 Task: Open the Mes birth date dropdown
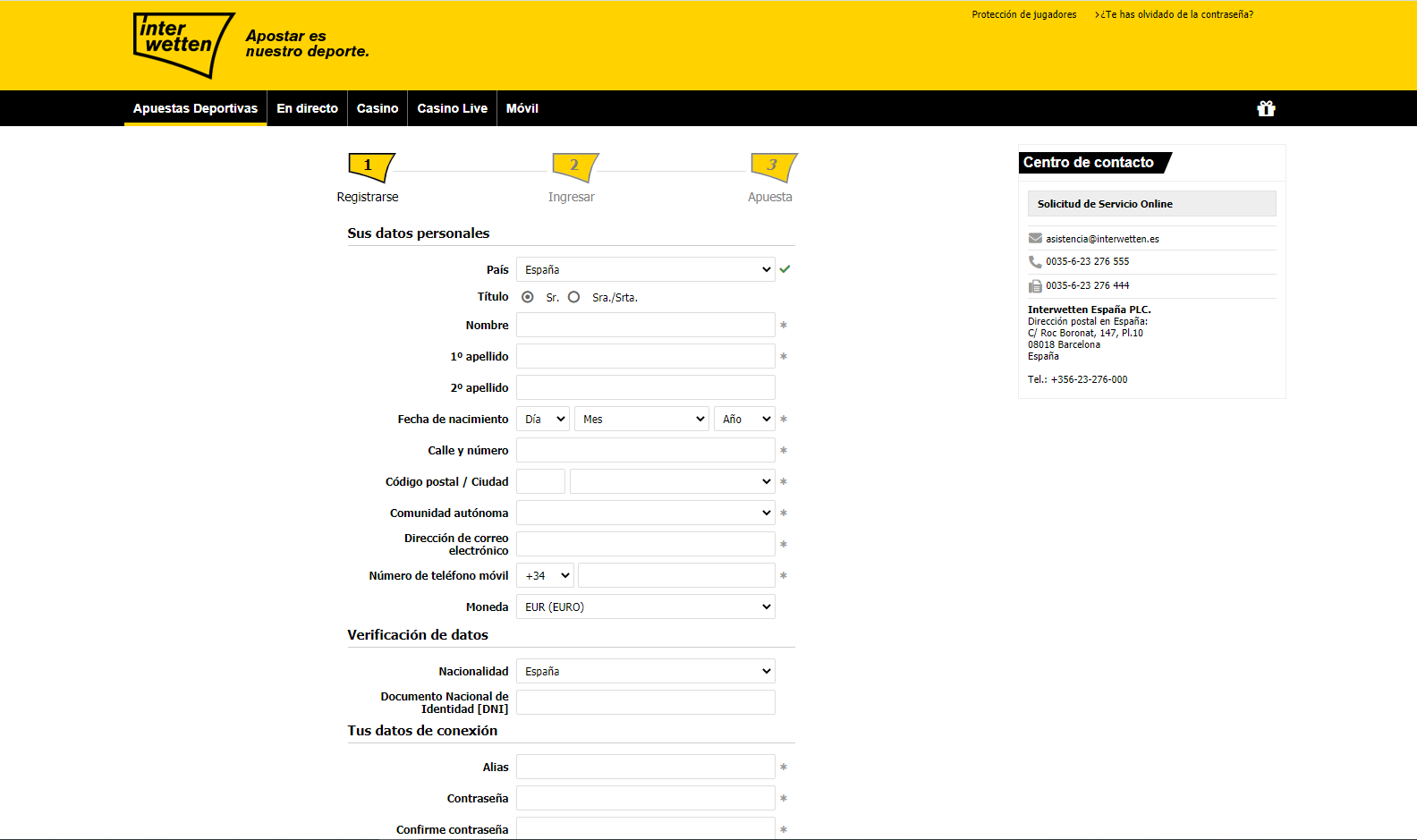click(641, 419)
